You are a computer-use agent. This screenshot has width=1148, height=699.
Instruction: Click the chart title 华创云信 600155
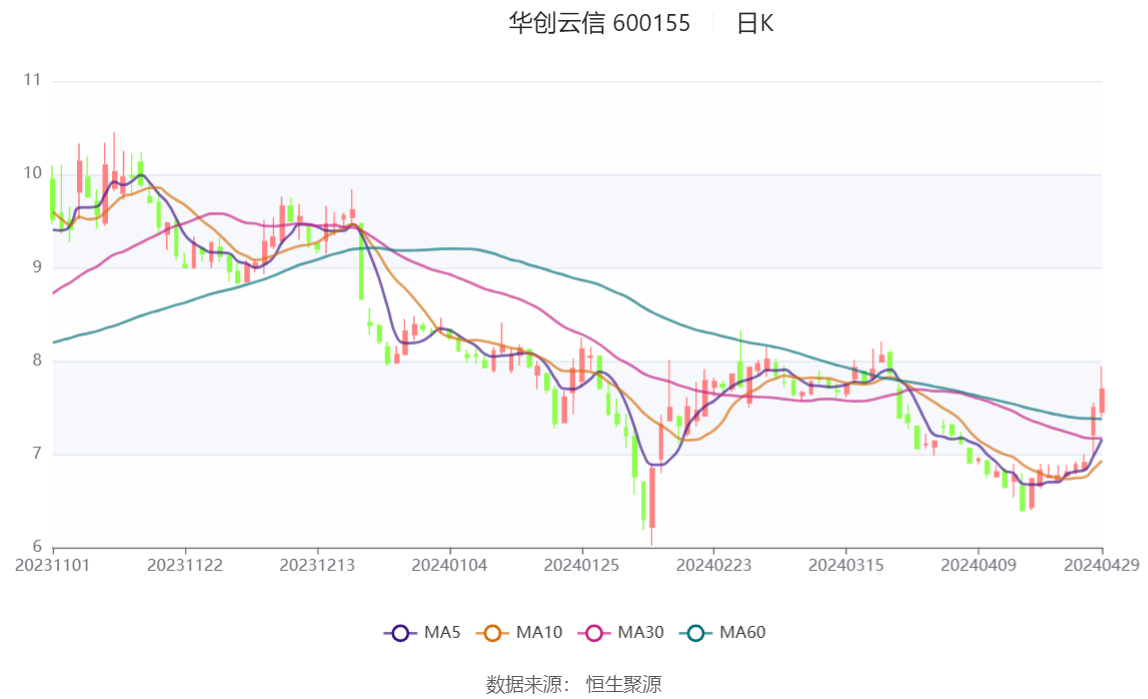(x=600, y=23)
